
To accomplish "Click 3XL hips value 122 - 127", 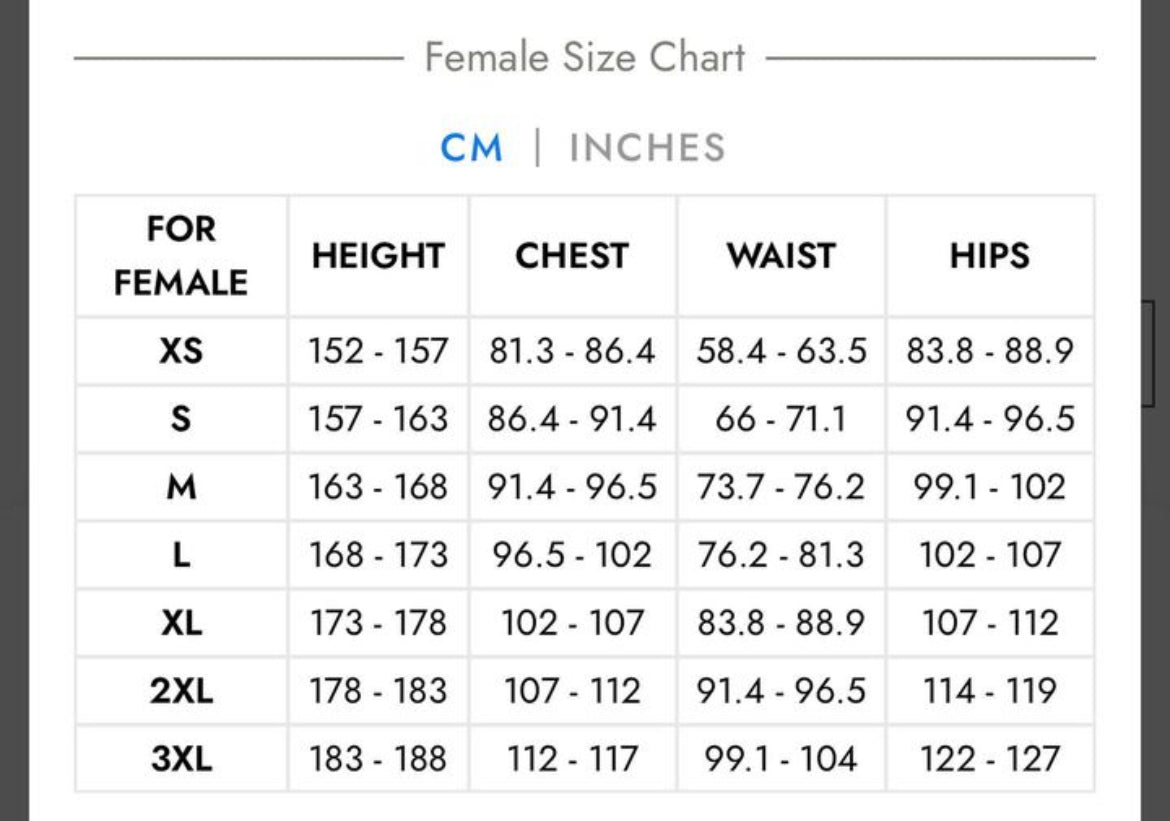I will point(989,759).
